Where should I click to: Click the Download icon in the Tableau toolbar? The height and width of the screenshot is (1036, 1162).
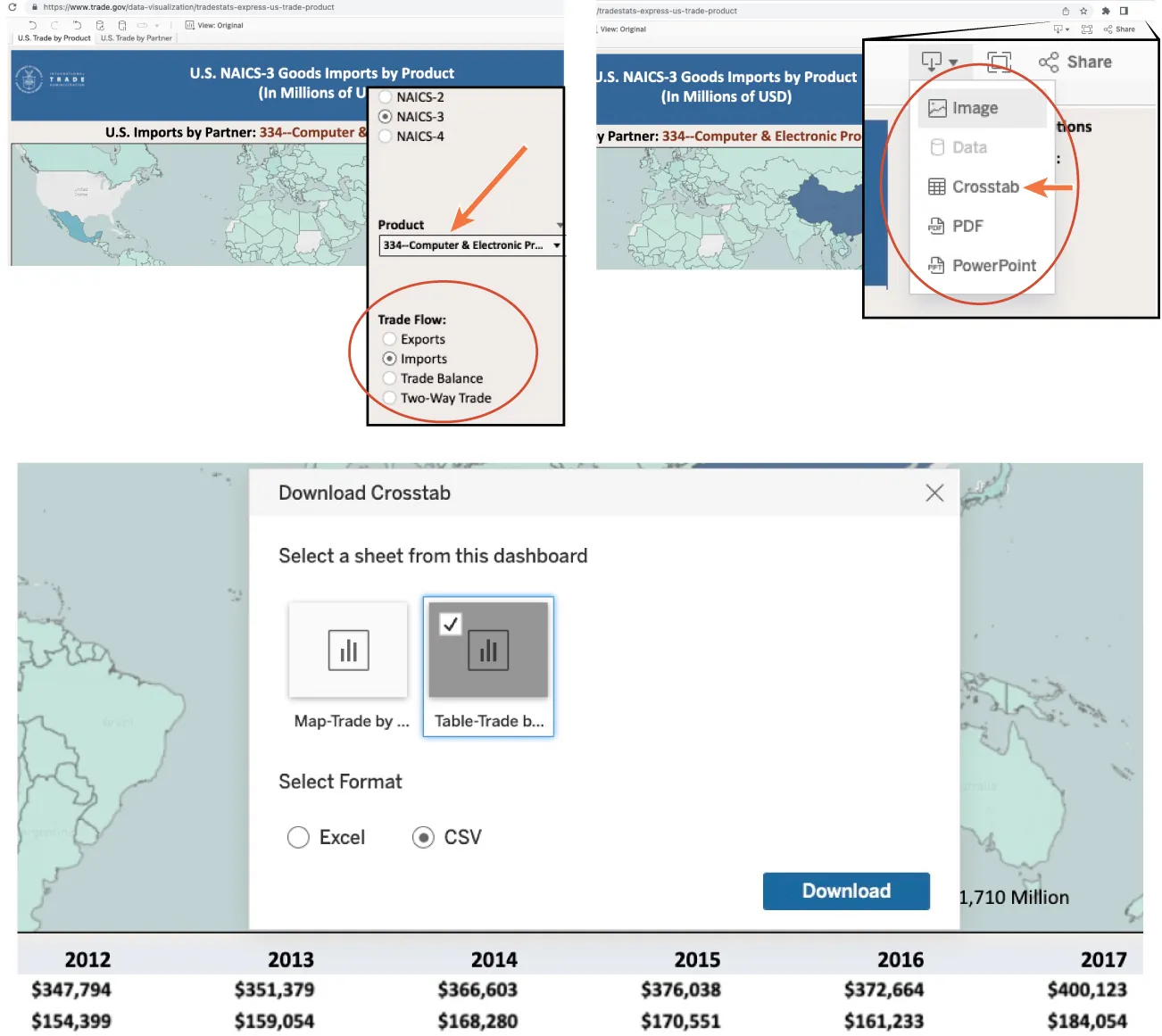pos(933,61)
